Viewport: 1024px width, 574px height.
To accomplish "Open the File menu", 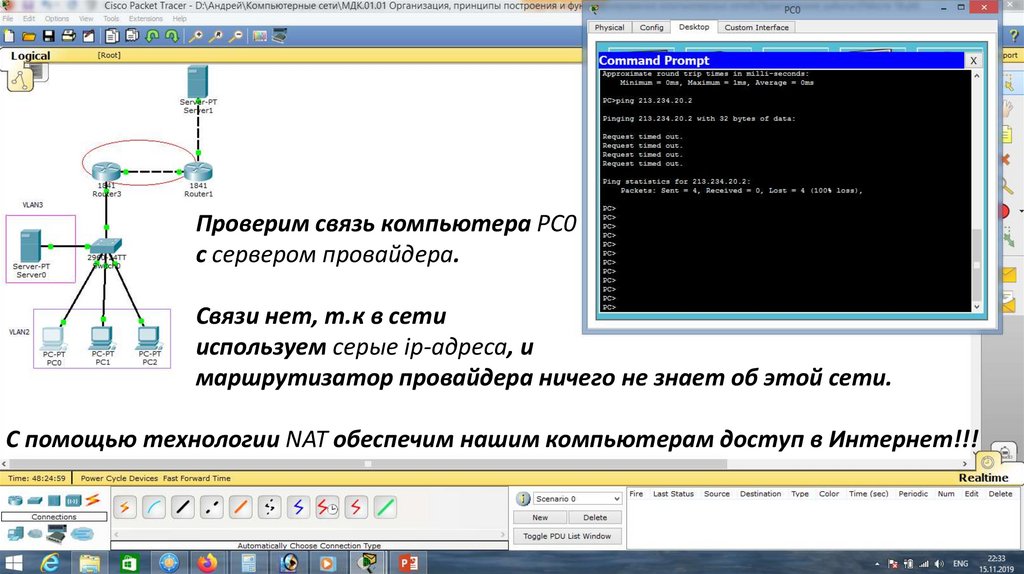I will coord(8,18).
